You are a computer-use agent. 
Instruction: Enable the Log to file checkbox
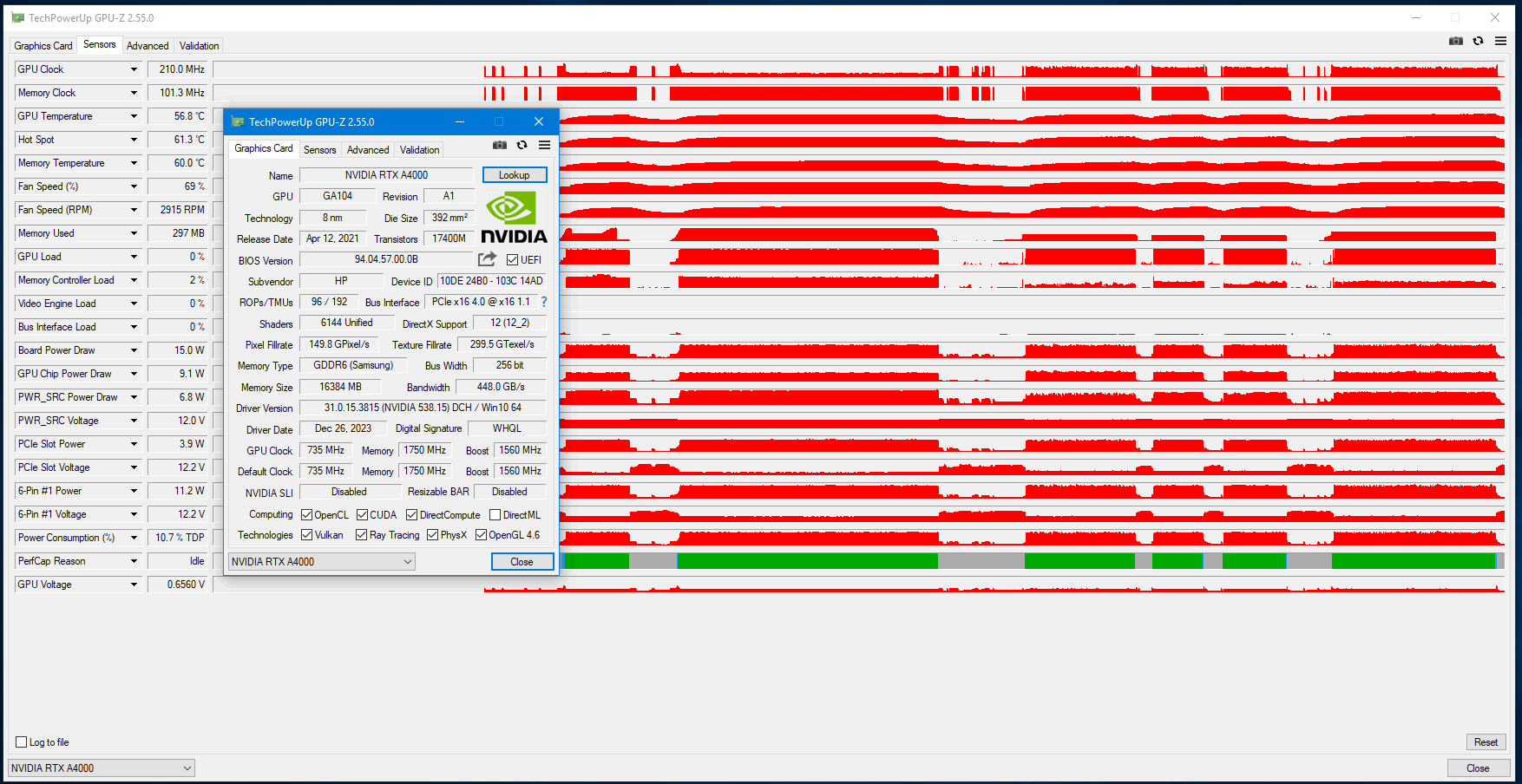(22, 742)
